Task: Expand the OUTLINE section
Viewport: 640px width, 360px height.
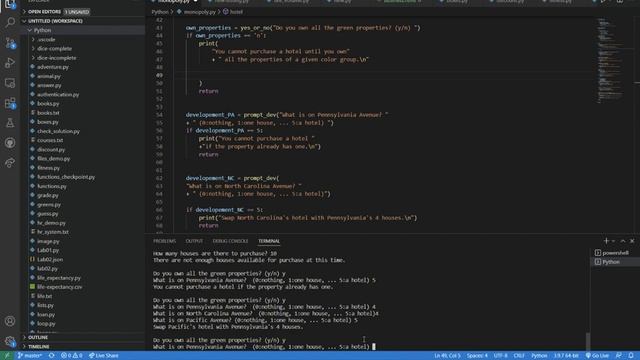Action: click(x=82, y=338)
